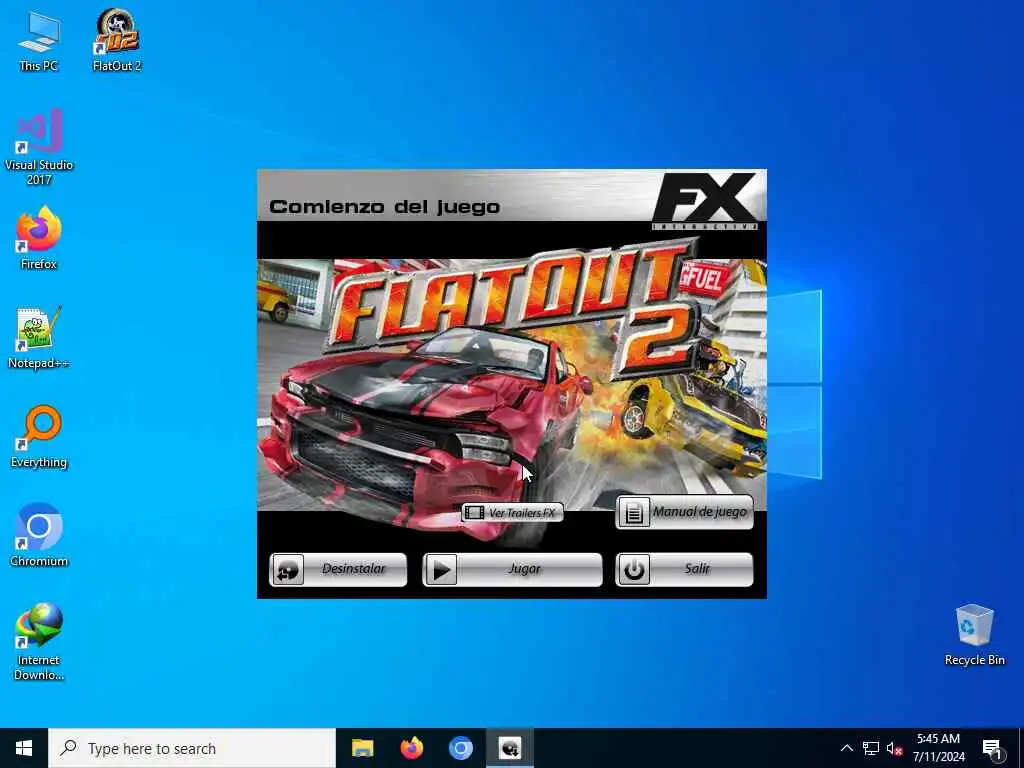Image resolution: width=1024 pixels, height=768 pixels.
Task: Click the Desinstalar button in the launcher
Action: 338,569
